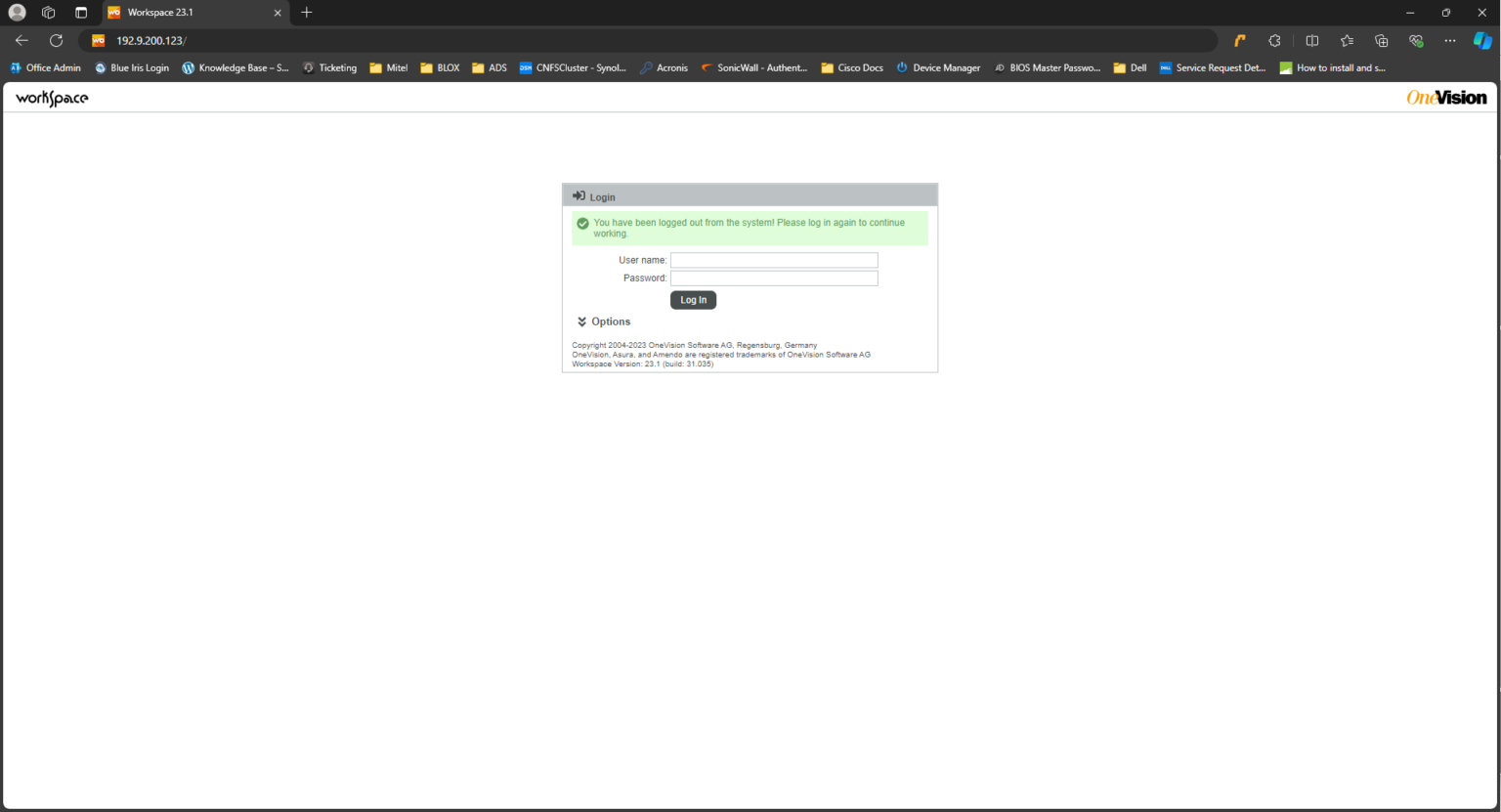
Task: Open Browser essentials via the heart icon
Action: pos(1416,40)
